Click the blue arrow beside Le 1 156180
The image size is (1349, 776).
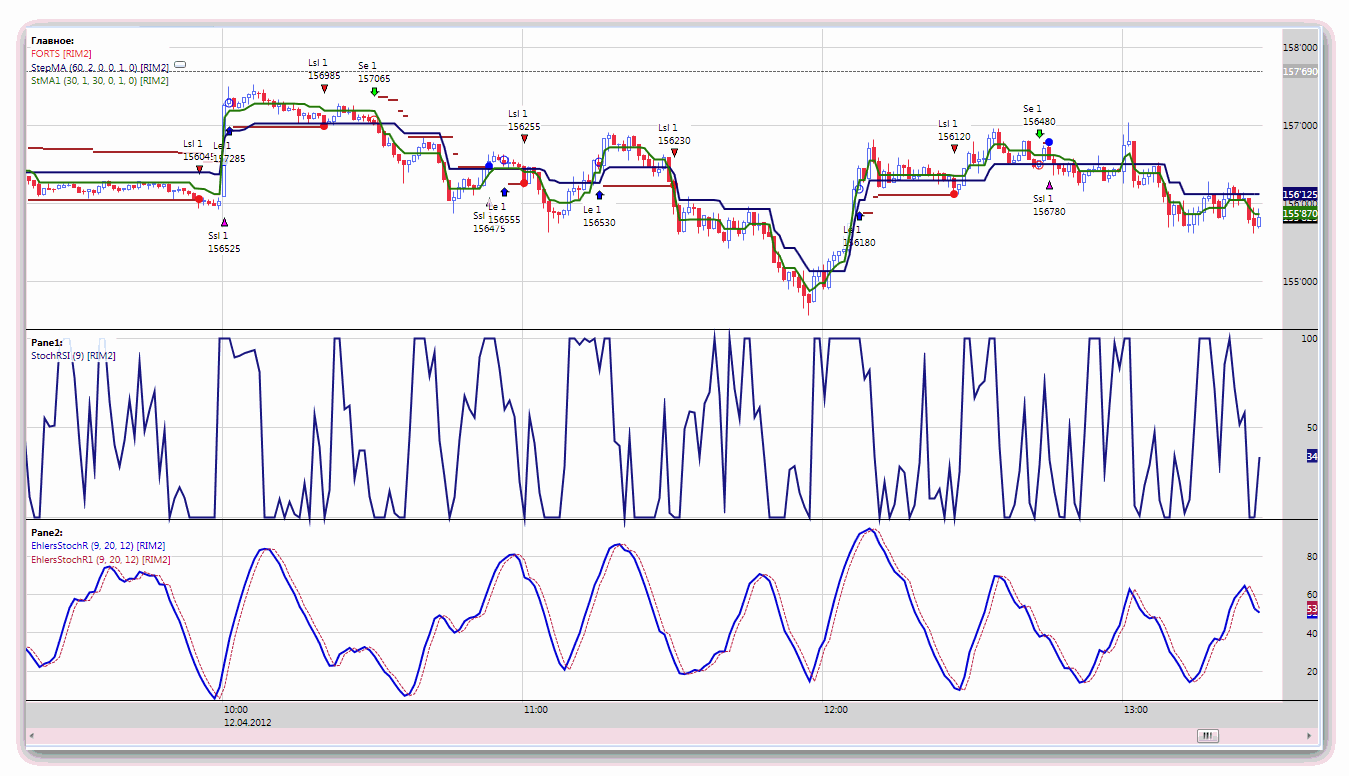[x=859, y=215]
